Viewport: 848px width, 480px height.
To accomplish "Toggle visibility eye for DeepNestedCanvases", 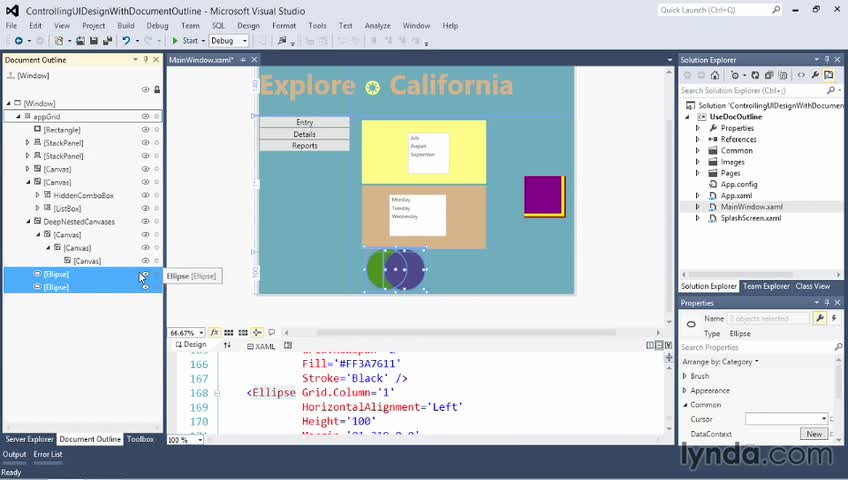I will (x=145, y=221).
